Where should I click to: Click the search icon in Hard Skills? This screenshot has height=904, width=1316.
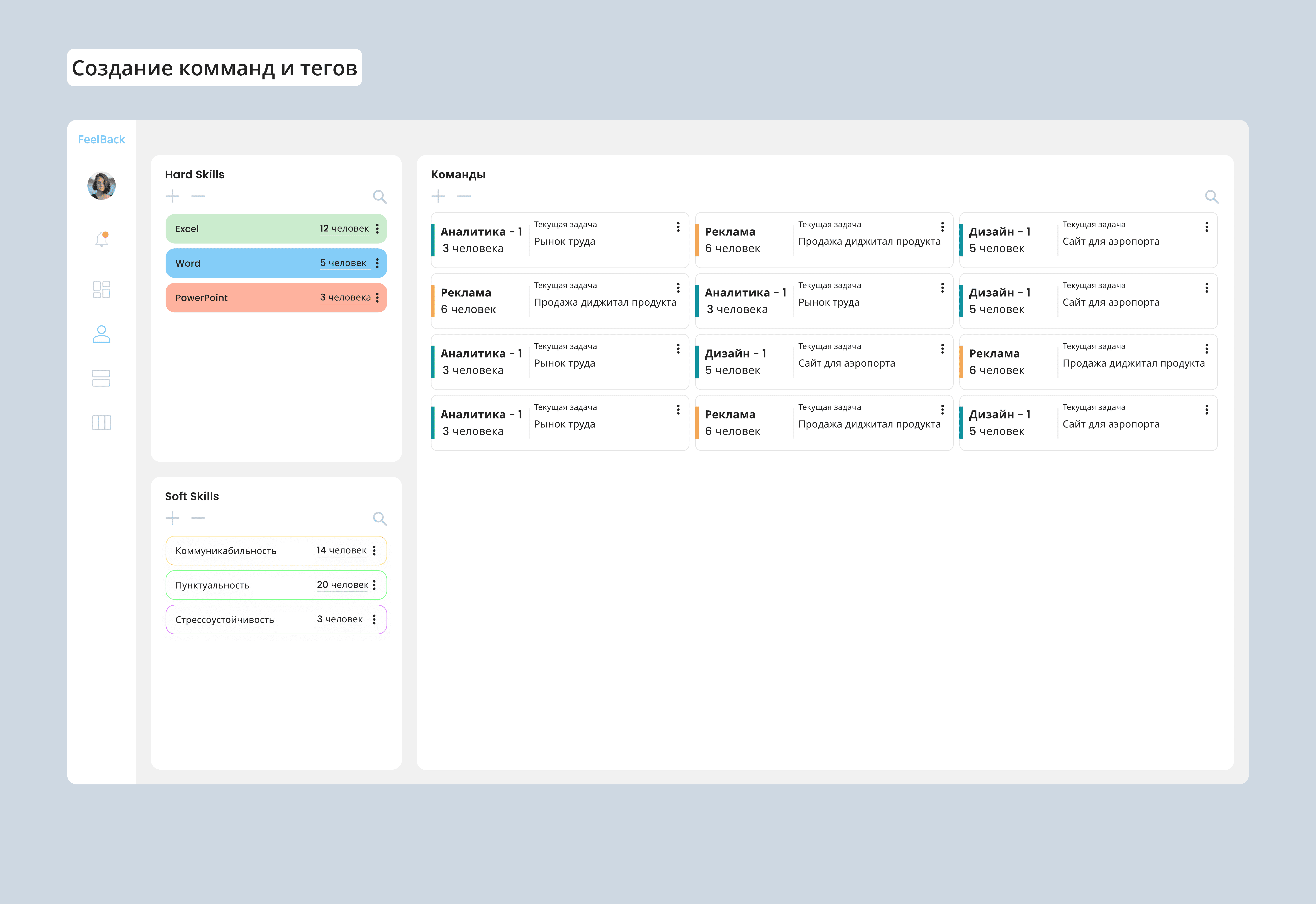[380, 196]
